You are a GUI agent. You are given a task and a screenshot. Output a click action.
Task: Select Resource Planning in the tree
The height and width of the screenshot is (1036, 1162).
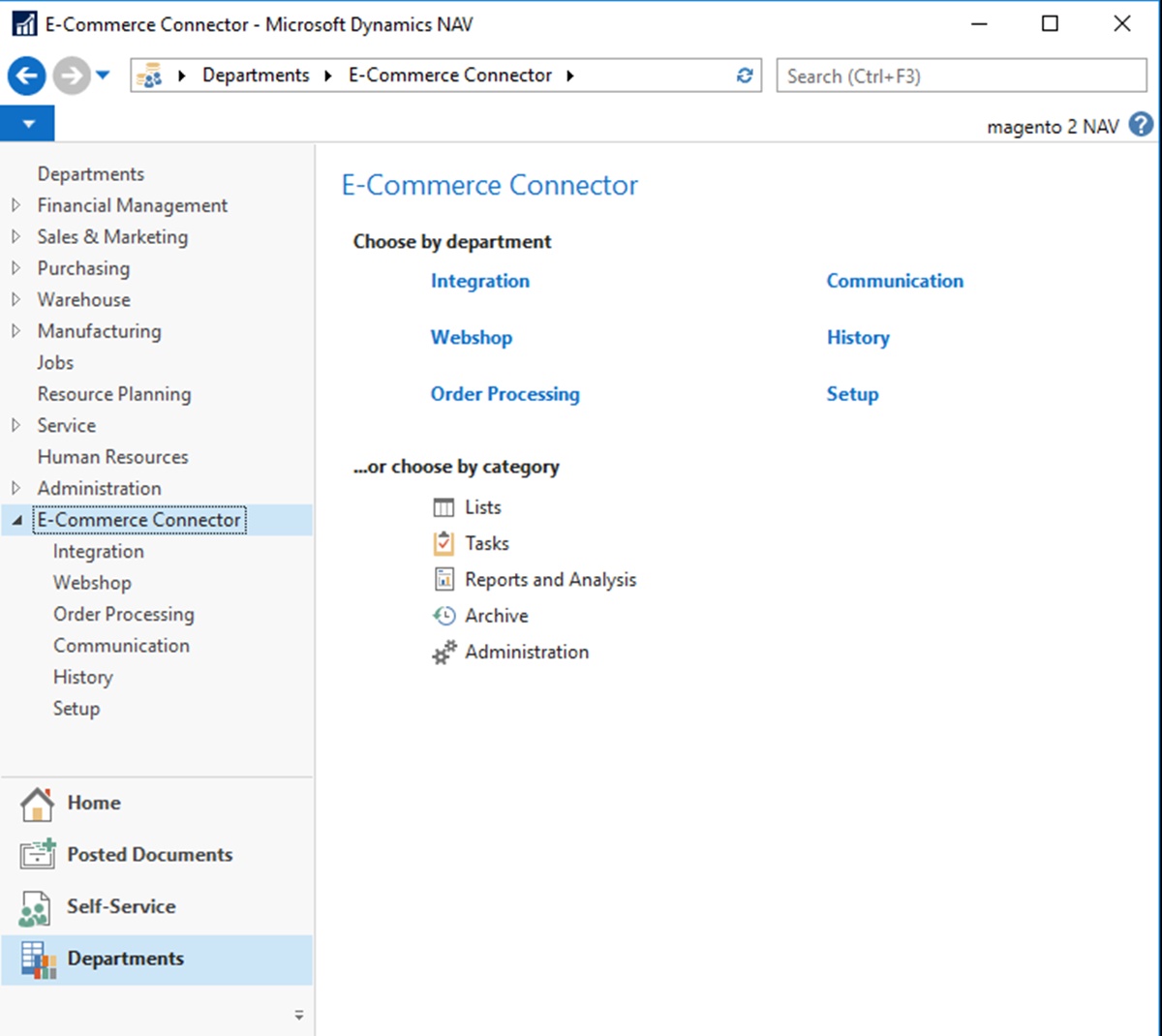[114, 394]
